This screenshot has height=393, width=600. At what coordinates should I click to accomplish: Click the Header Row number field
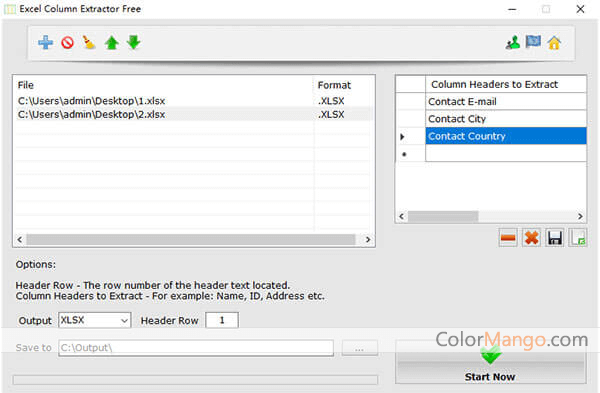point(222,320)
